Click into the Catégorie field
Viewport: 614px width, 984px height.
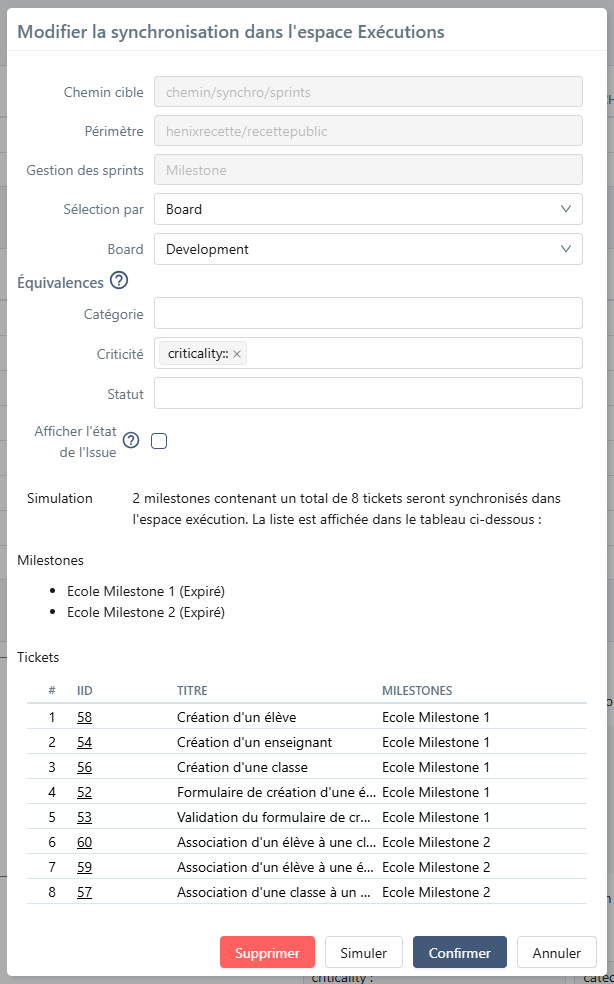pyautogui.click(x=368, y=313)
